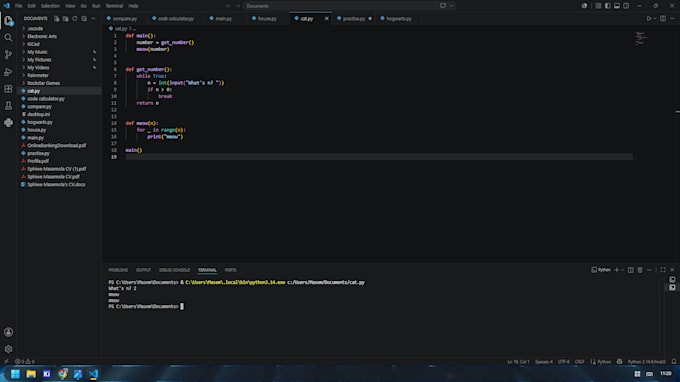Screen dimensions: 680x382
Task: Change the CRLF line ending setting
Action: coord(579,362)
